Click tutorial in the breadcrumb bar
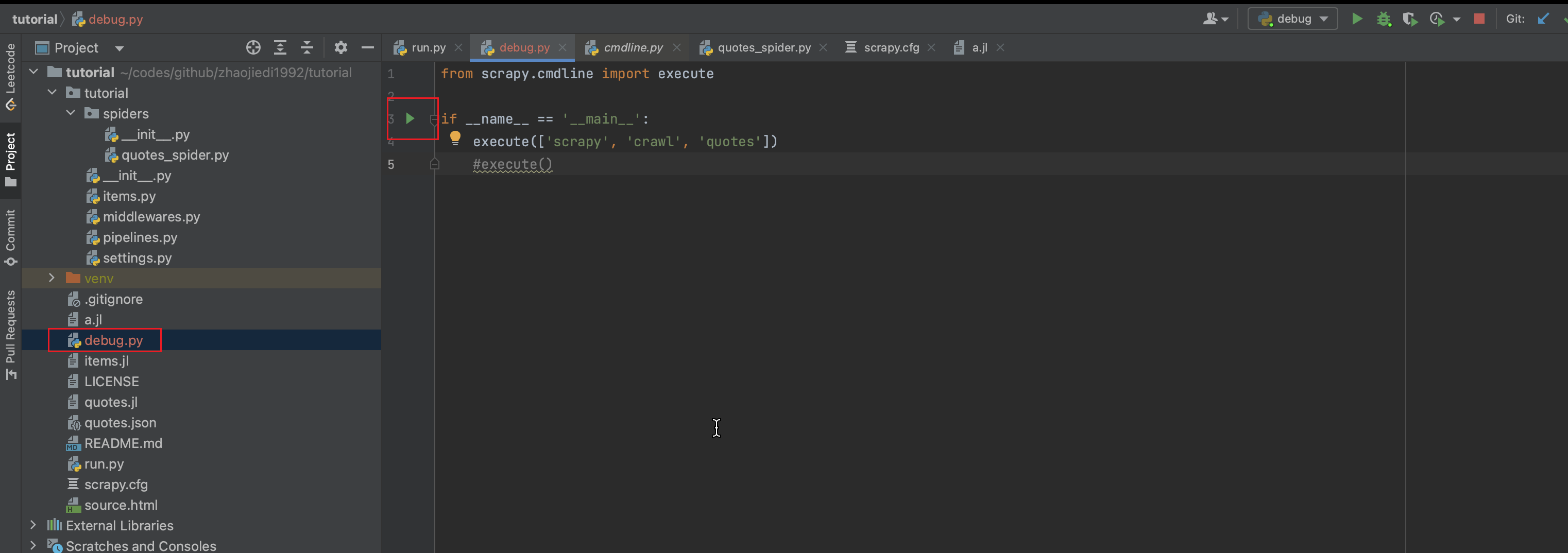Viewport: 1568px width, 553px height. click(35, 19)
